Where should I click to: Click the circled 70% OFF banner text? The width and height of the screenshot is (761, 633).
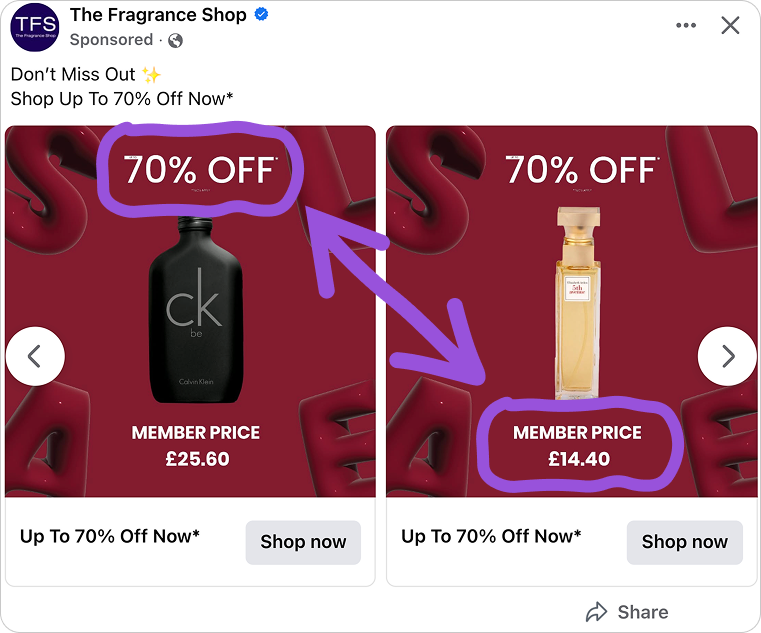coord(198,171)
